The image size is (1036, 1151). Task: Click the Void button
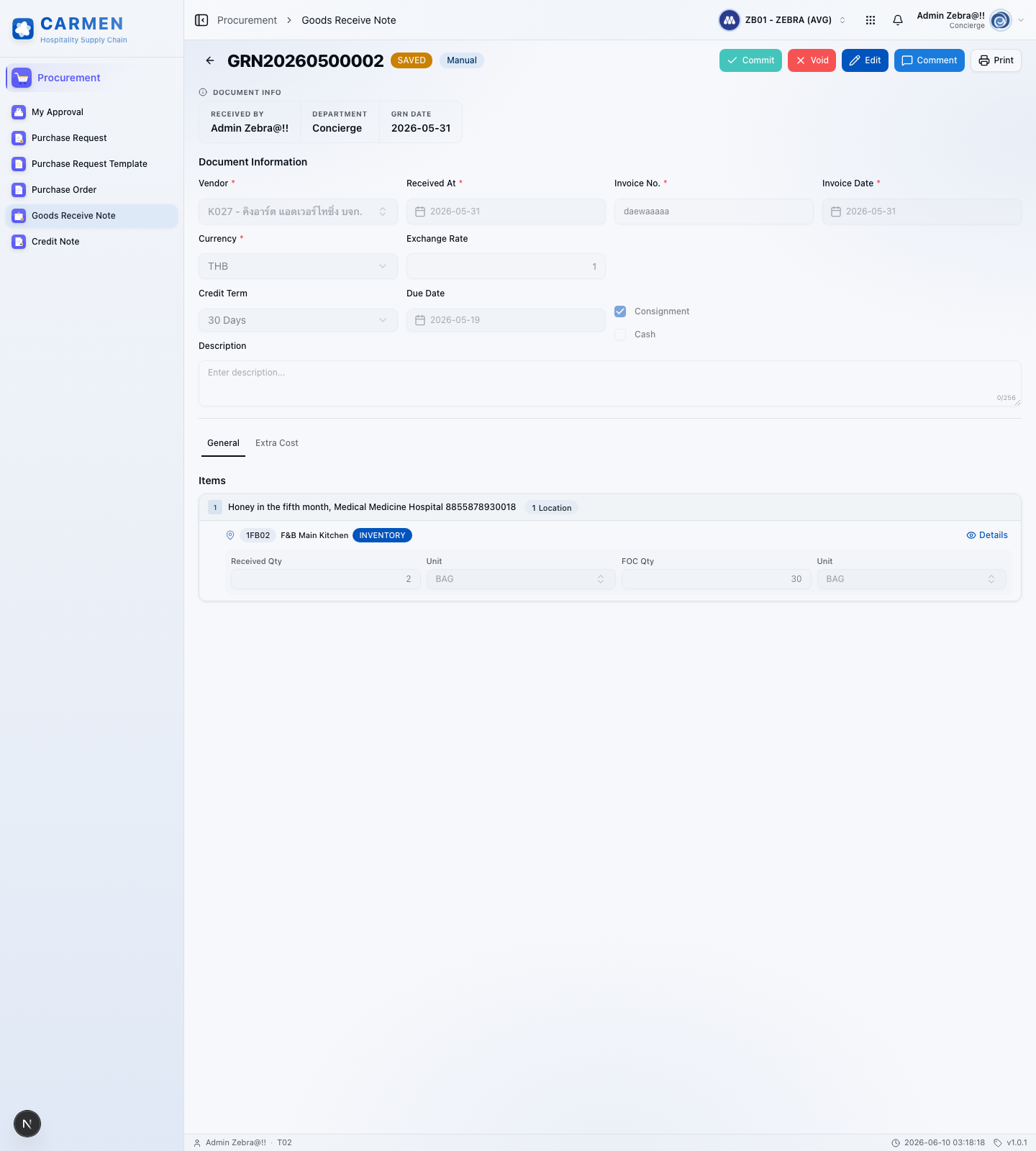coord(812,60)
